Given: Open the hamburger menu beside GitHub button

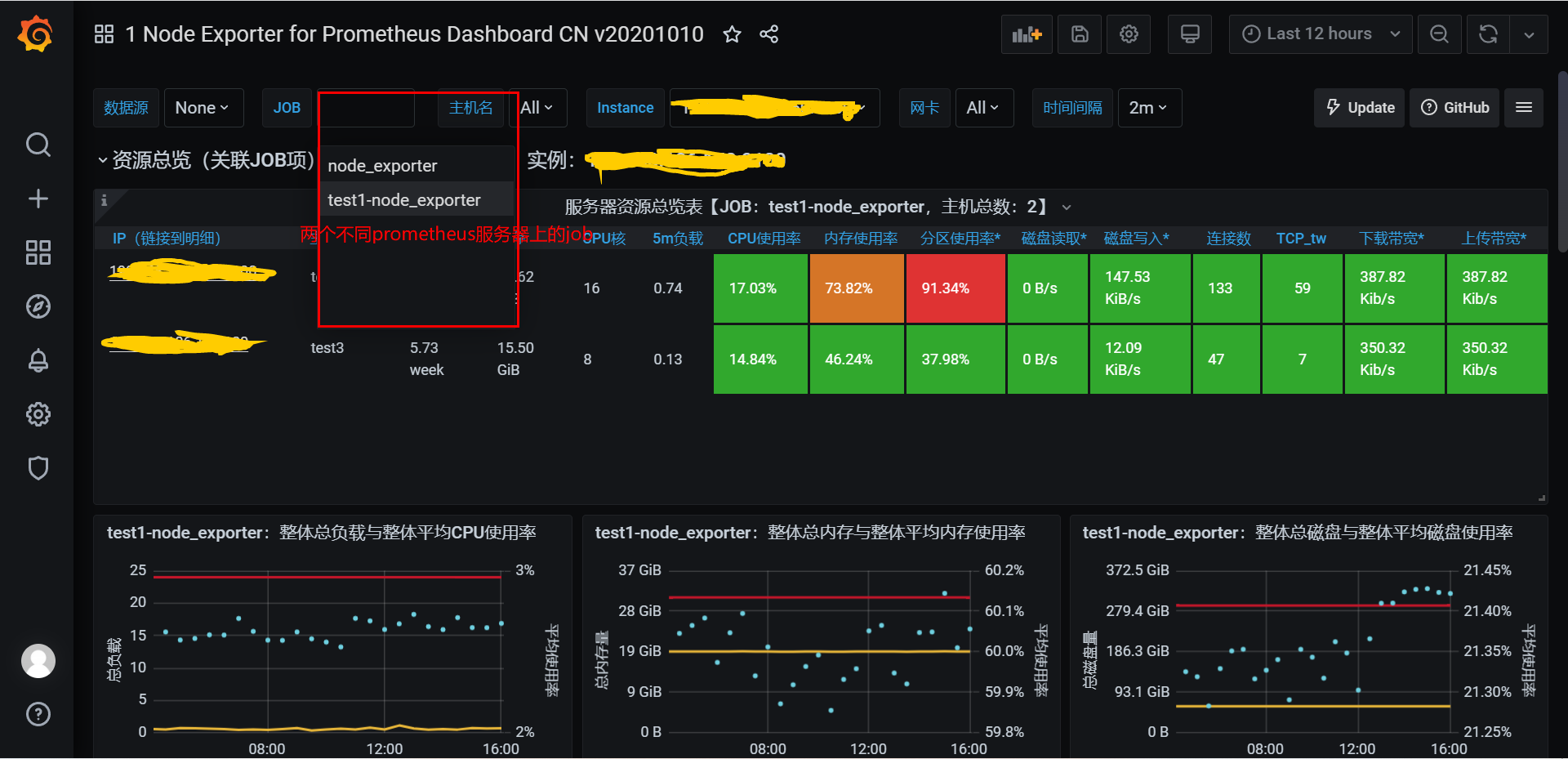Looking at the screenshot, I should click(1523, 107).
